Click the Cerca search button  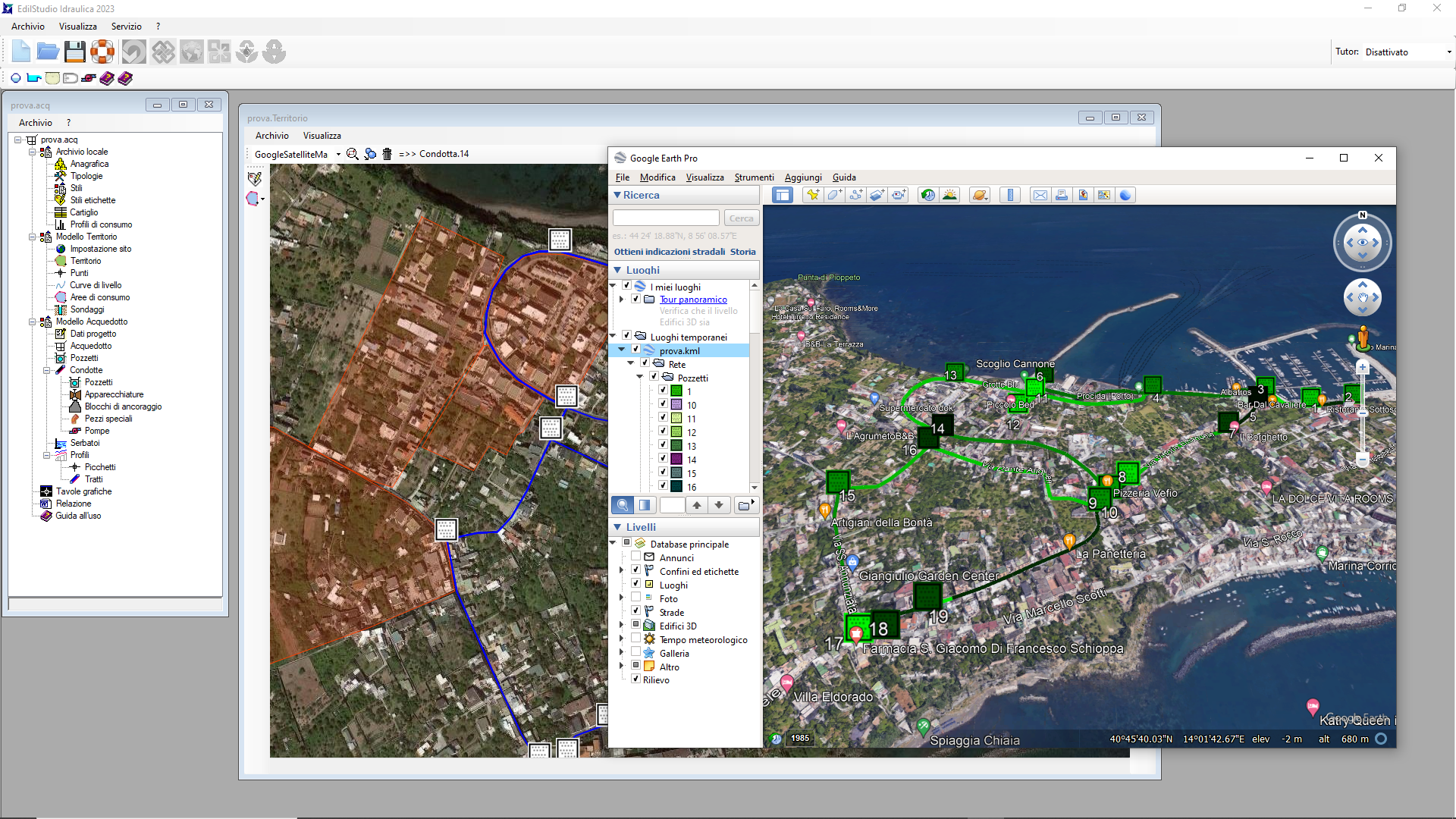pos(741,218)
